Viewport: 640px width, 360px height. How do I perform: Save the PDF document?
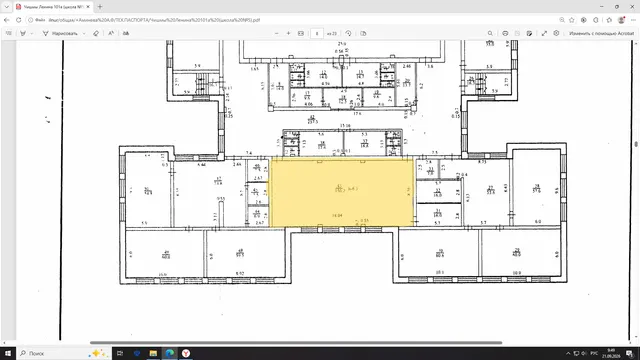tap(517, 33)
